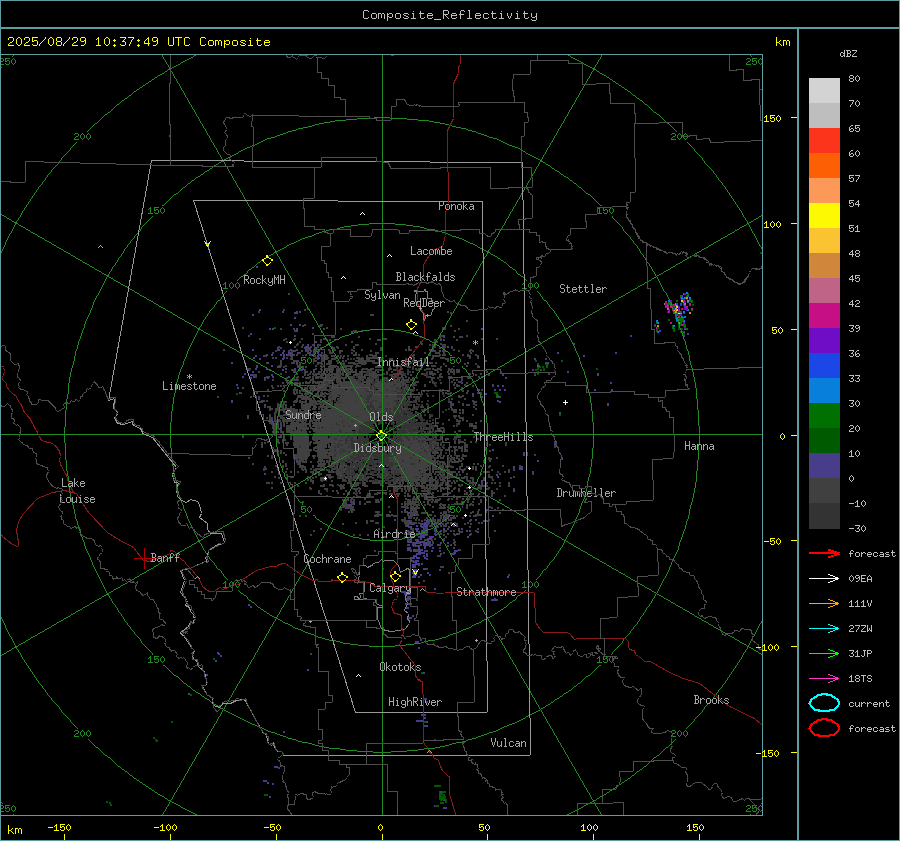Click the Ponoka town label

click(456, 206)
